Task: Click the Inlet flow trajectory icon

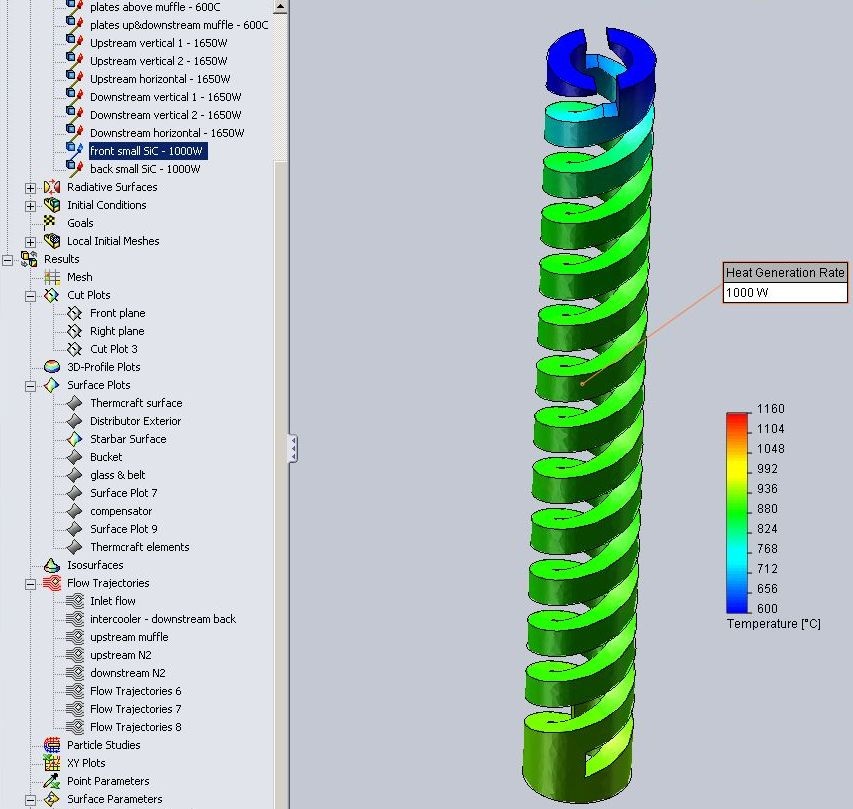Action: tap(75, 601)
